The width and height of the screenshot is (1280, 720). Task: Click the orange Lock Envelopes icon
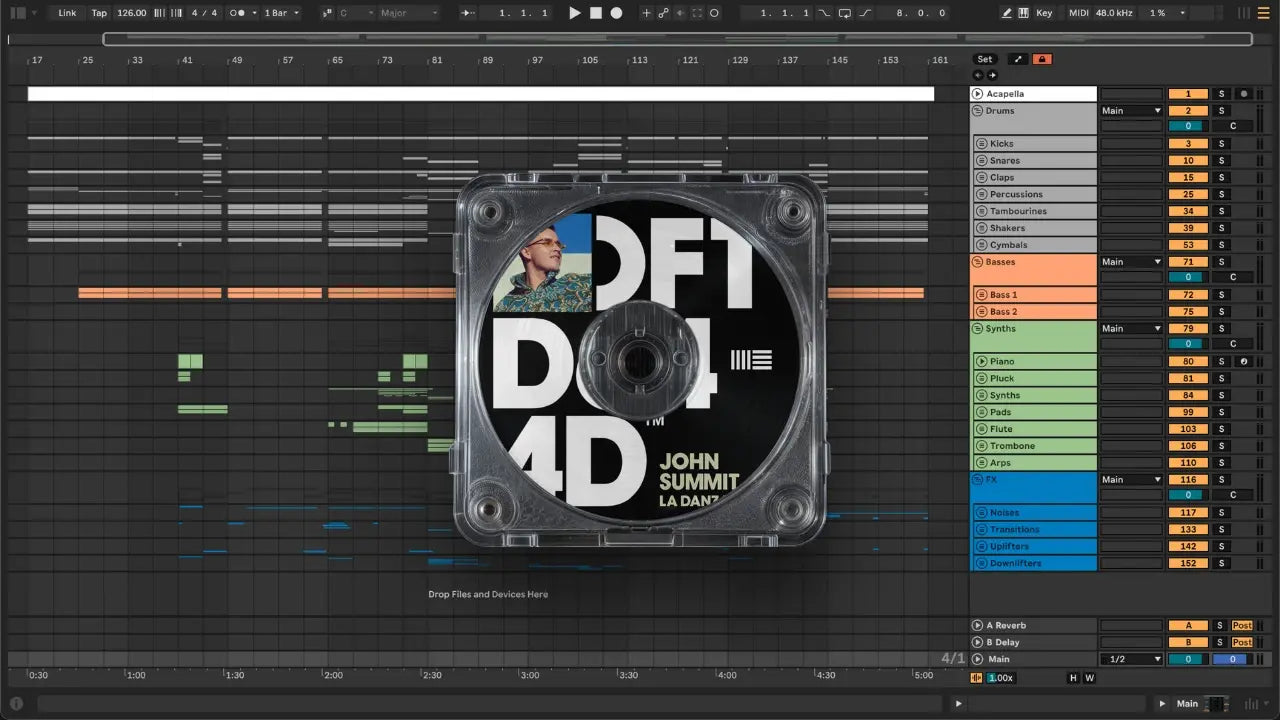pos(1042,59)
